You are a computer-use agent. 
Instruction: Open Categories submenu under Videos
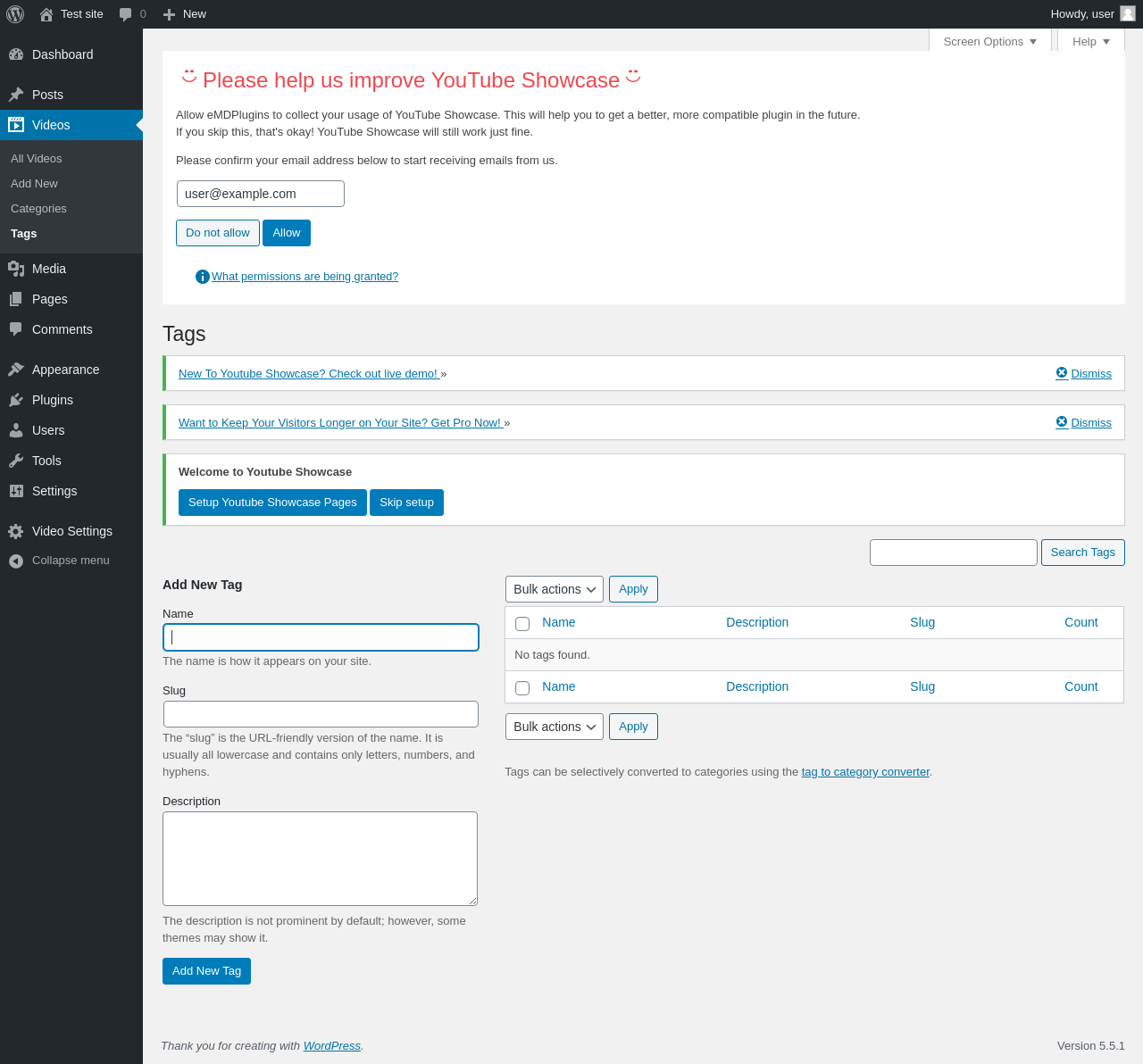point(38,209)
